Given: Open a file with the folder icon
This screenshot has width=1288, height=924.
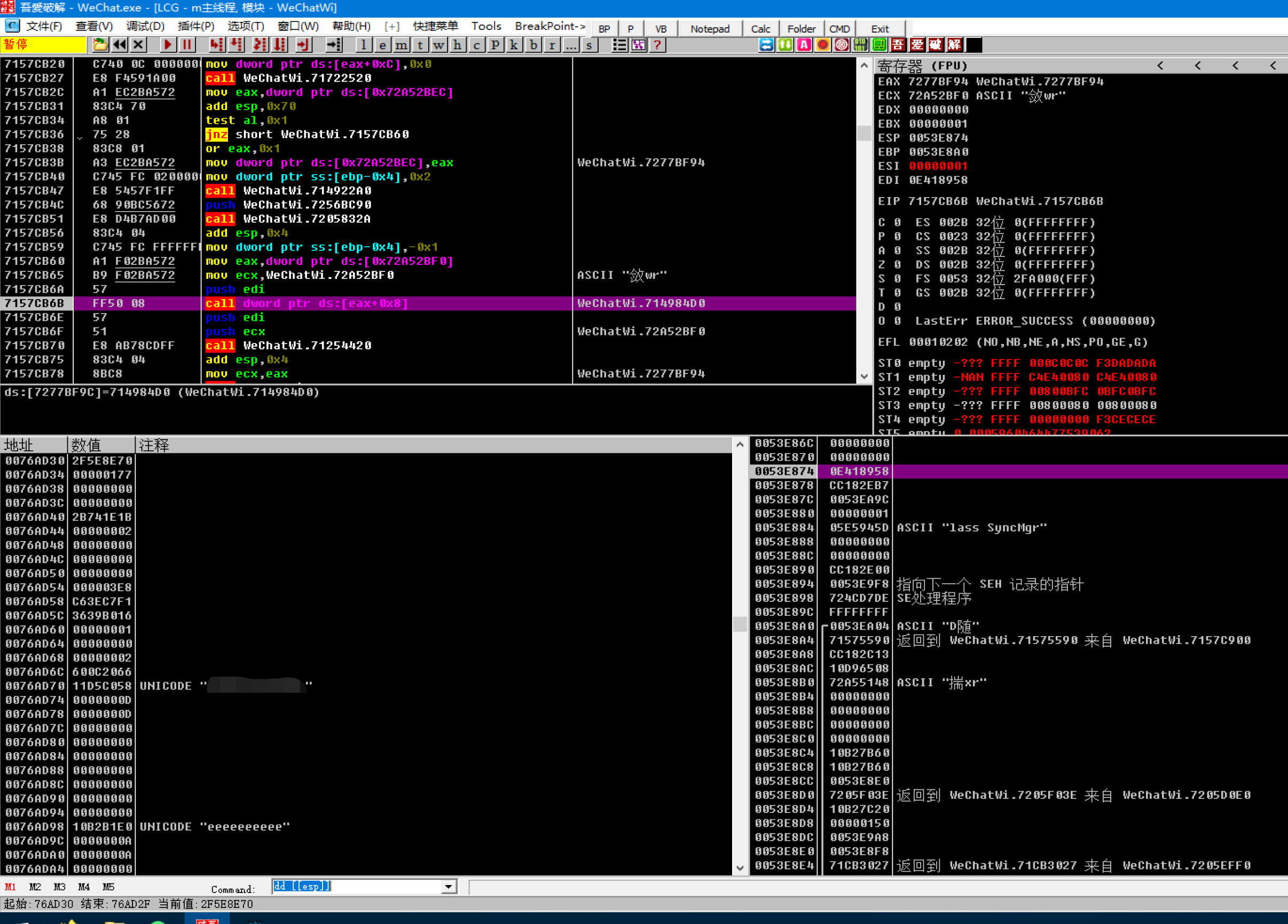Looking at the screenshot, I should click(x=100, y=45).
